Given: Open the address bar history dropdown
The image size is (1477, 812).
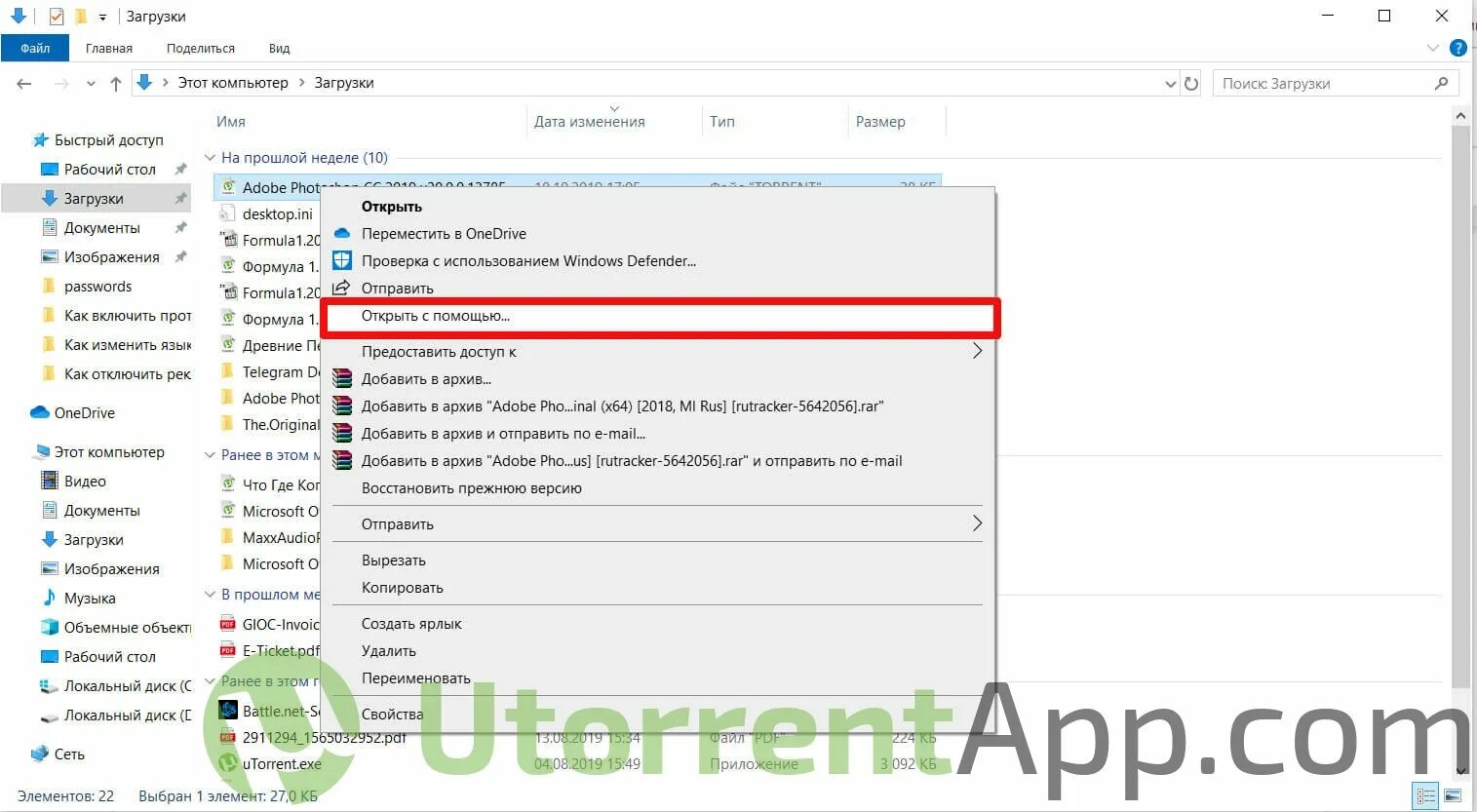Looking at the screenshot, I should pos(1171,84).
